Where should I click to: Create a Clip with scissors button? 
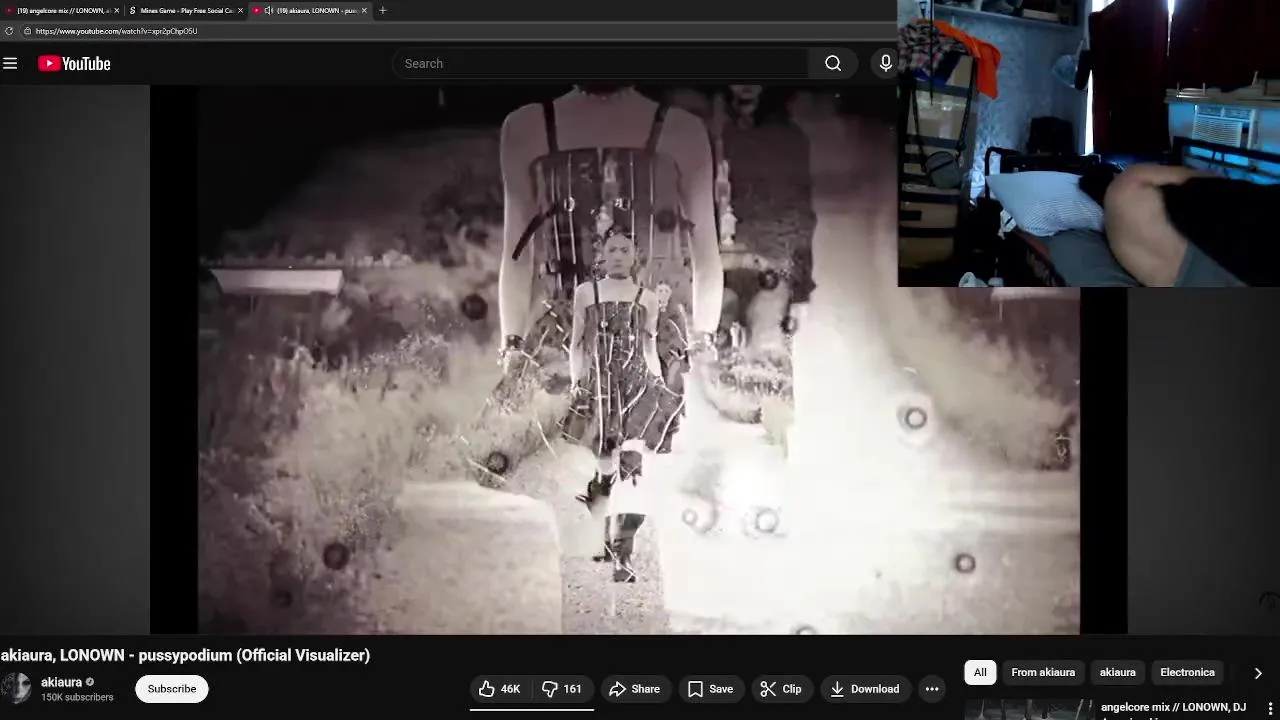[x=781, y=689]
